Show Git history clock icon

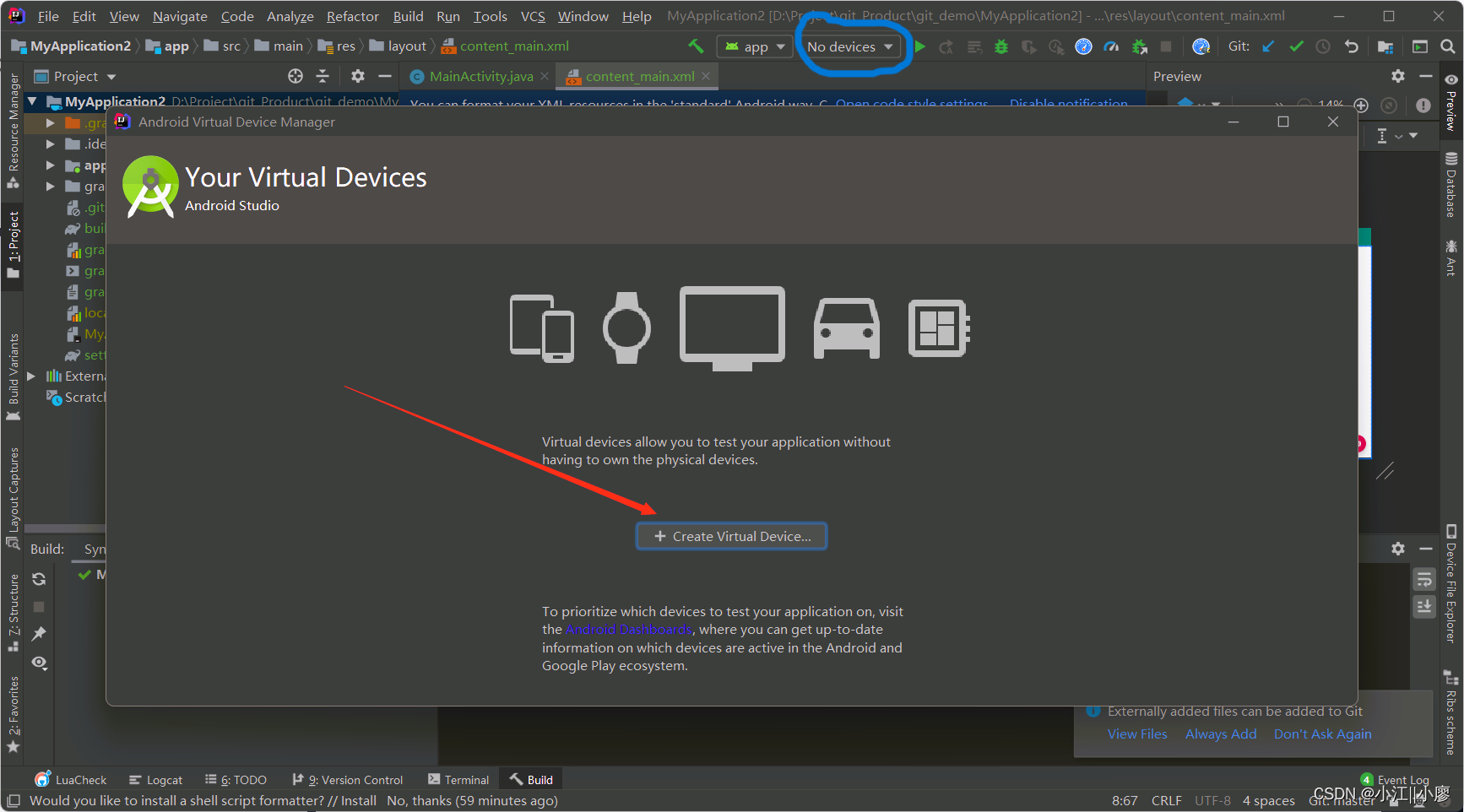tap(1323, 46)
